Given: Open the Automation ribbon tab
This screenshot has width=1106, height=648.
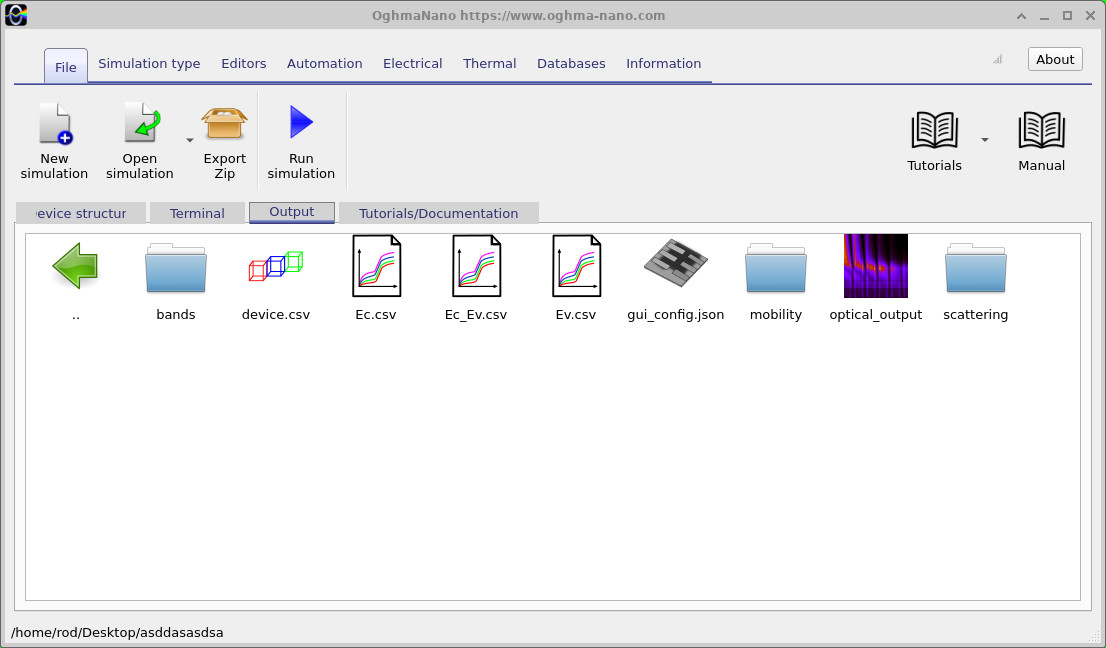Looking at the screenshot, I should (324, 63).
